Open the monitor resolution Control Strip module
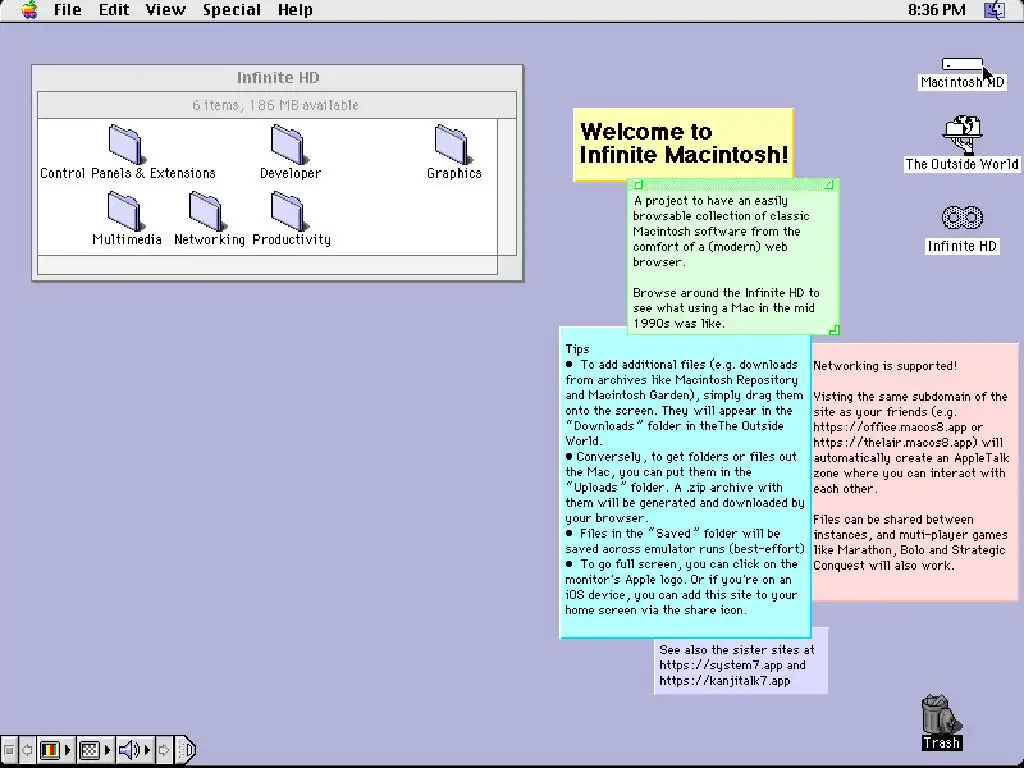 click(94, 750)
